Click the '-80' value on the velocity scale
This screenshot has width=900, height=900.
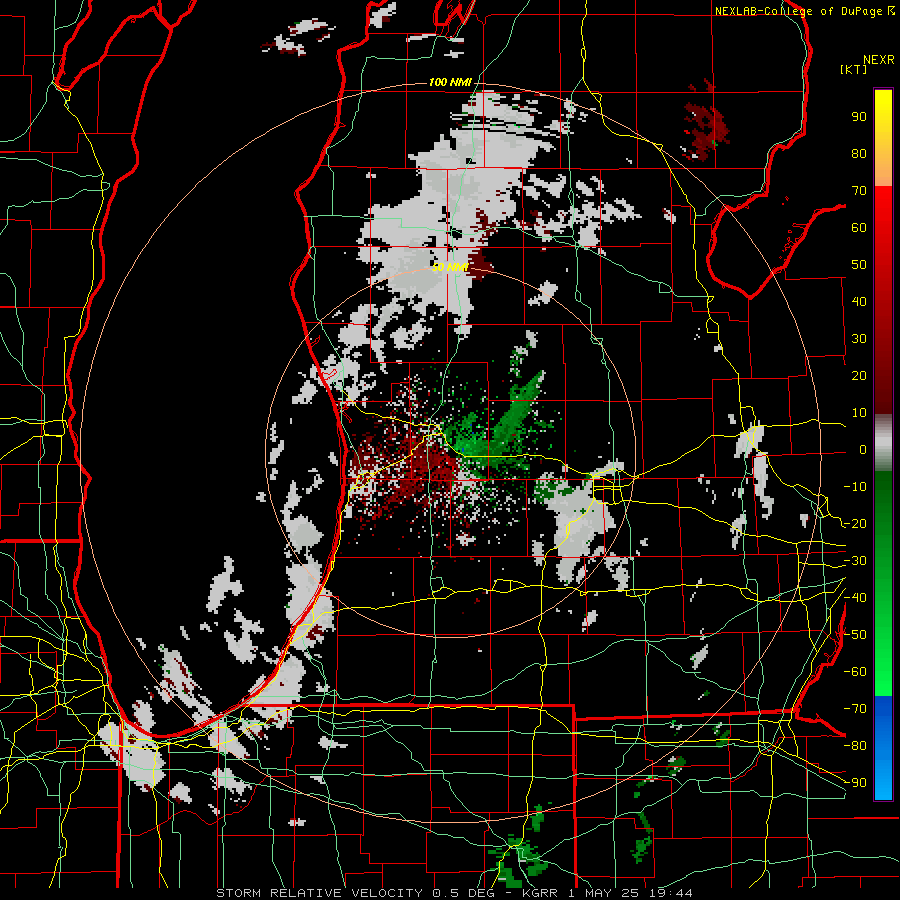pos(855,746)
